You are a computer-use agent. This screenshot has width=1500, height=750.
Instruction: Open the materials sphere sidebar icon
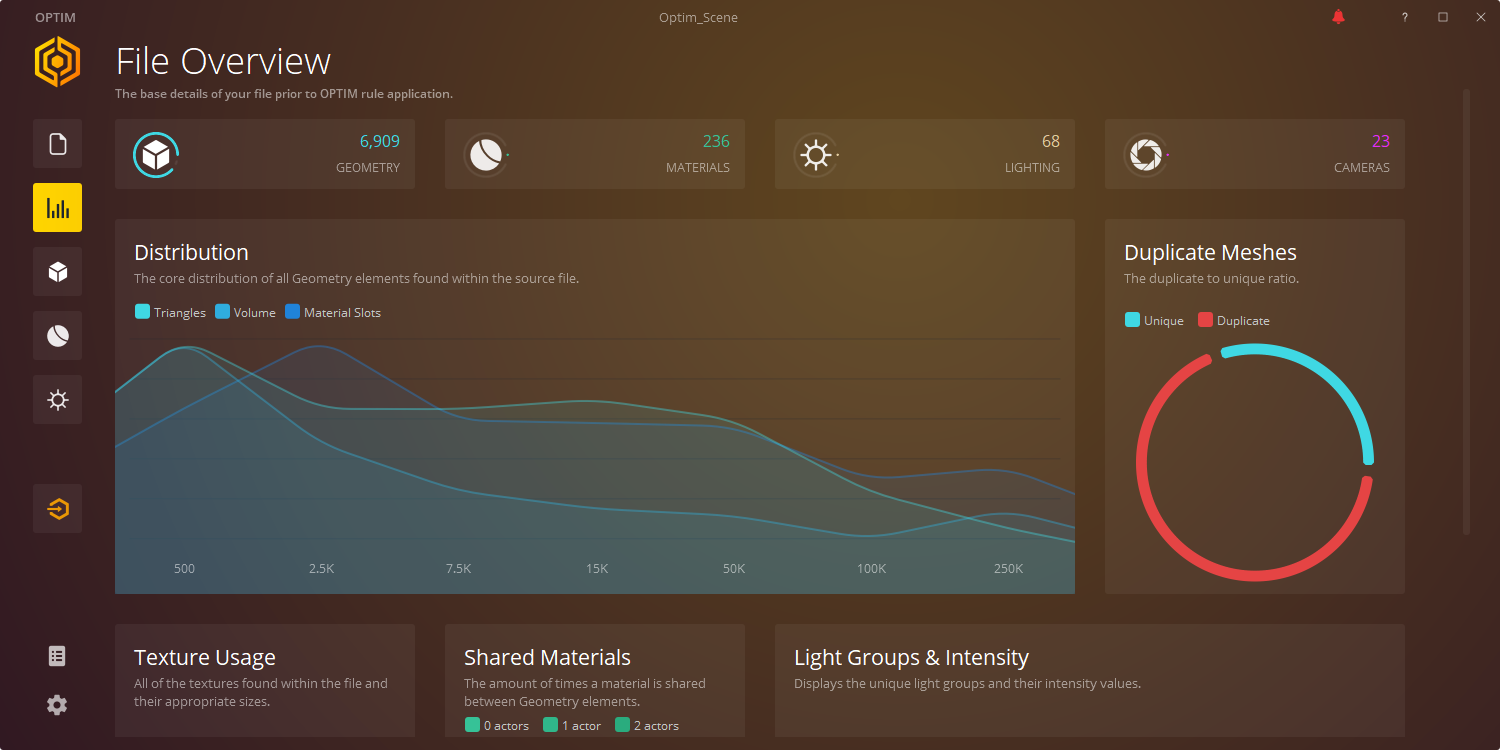pos(57,336)
